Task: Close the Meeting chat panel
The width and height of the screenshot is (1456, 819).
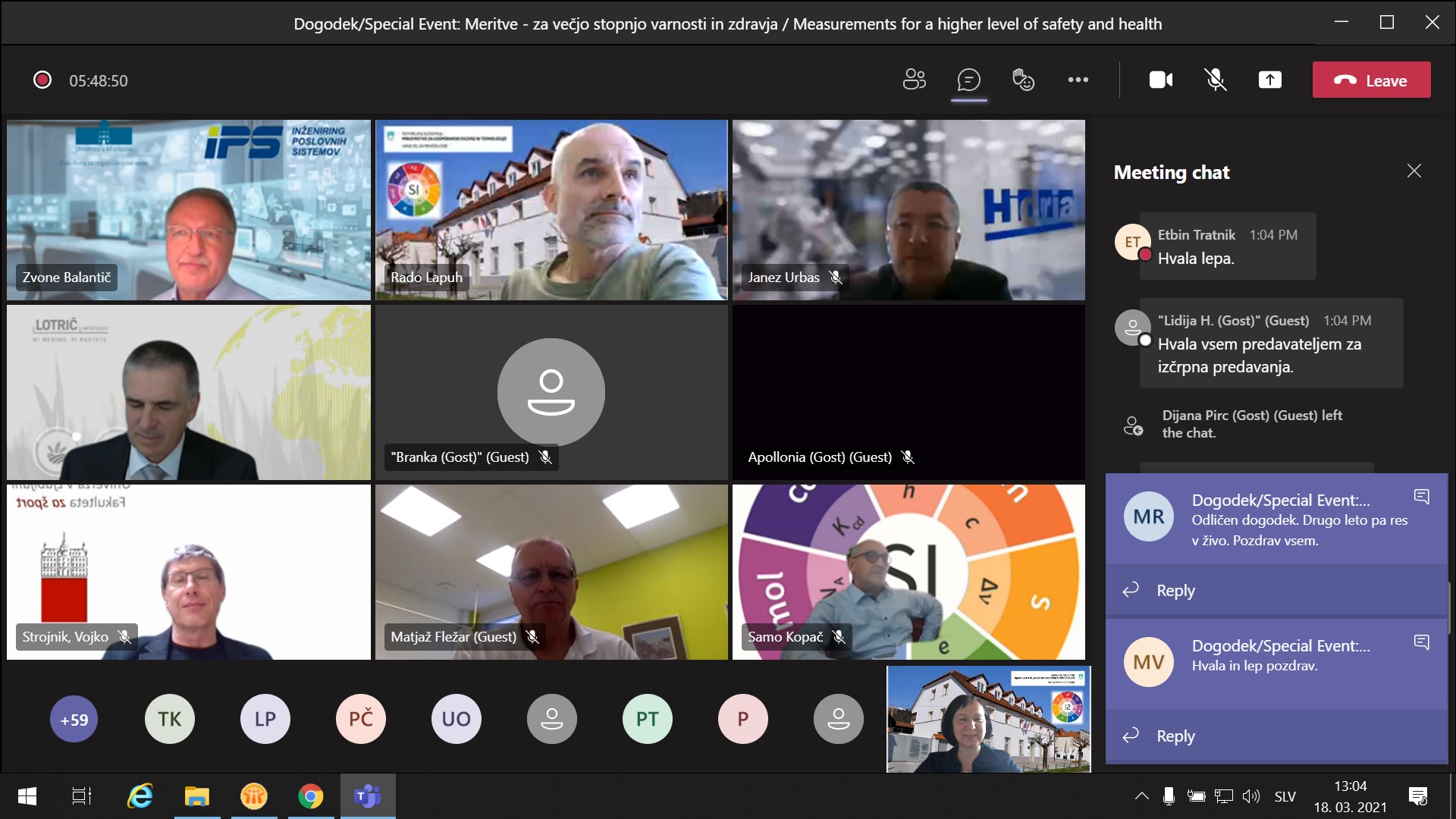Action: (1414, 171)
